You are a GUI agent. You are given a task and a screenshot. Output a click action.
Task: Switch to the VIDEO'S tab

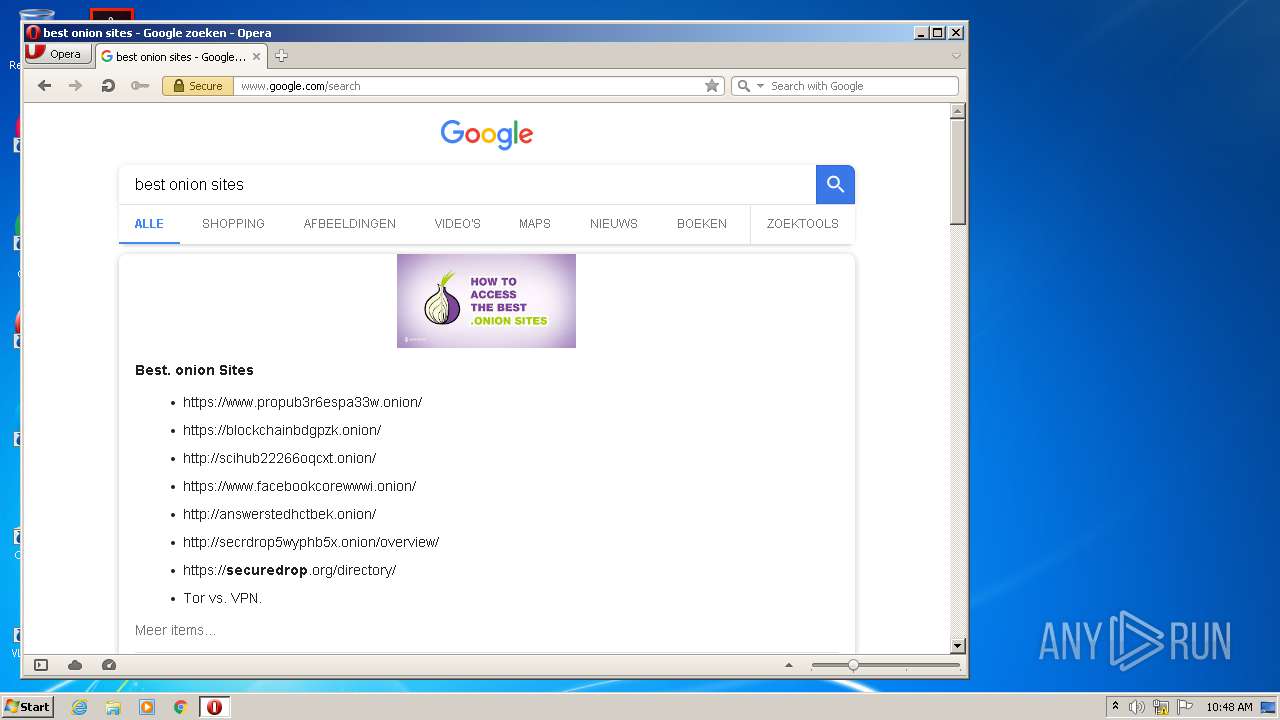(458, 224)
